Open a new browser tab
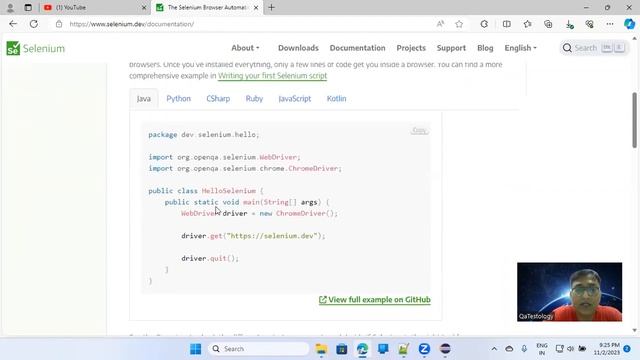 point(271,7)
